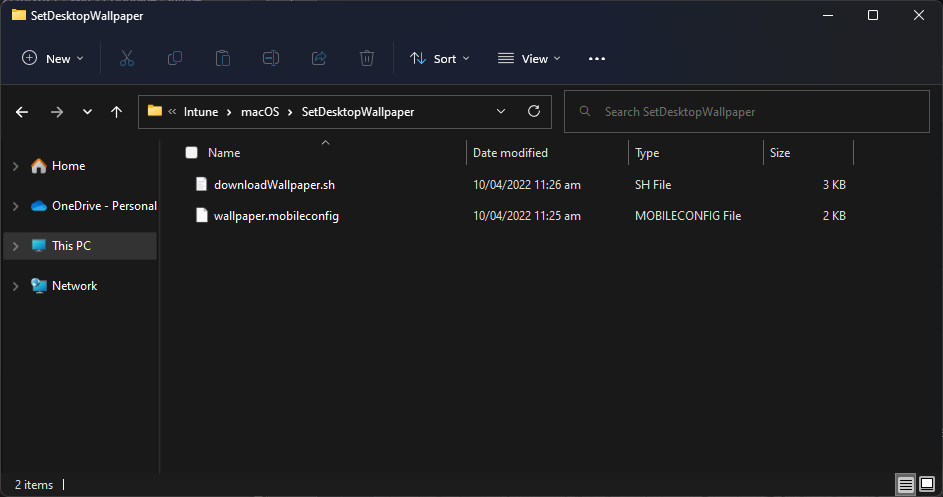Click the 2 items status text

34,484
